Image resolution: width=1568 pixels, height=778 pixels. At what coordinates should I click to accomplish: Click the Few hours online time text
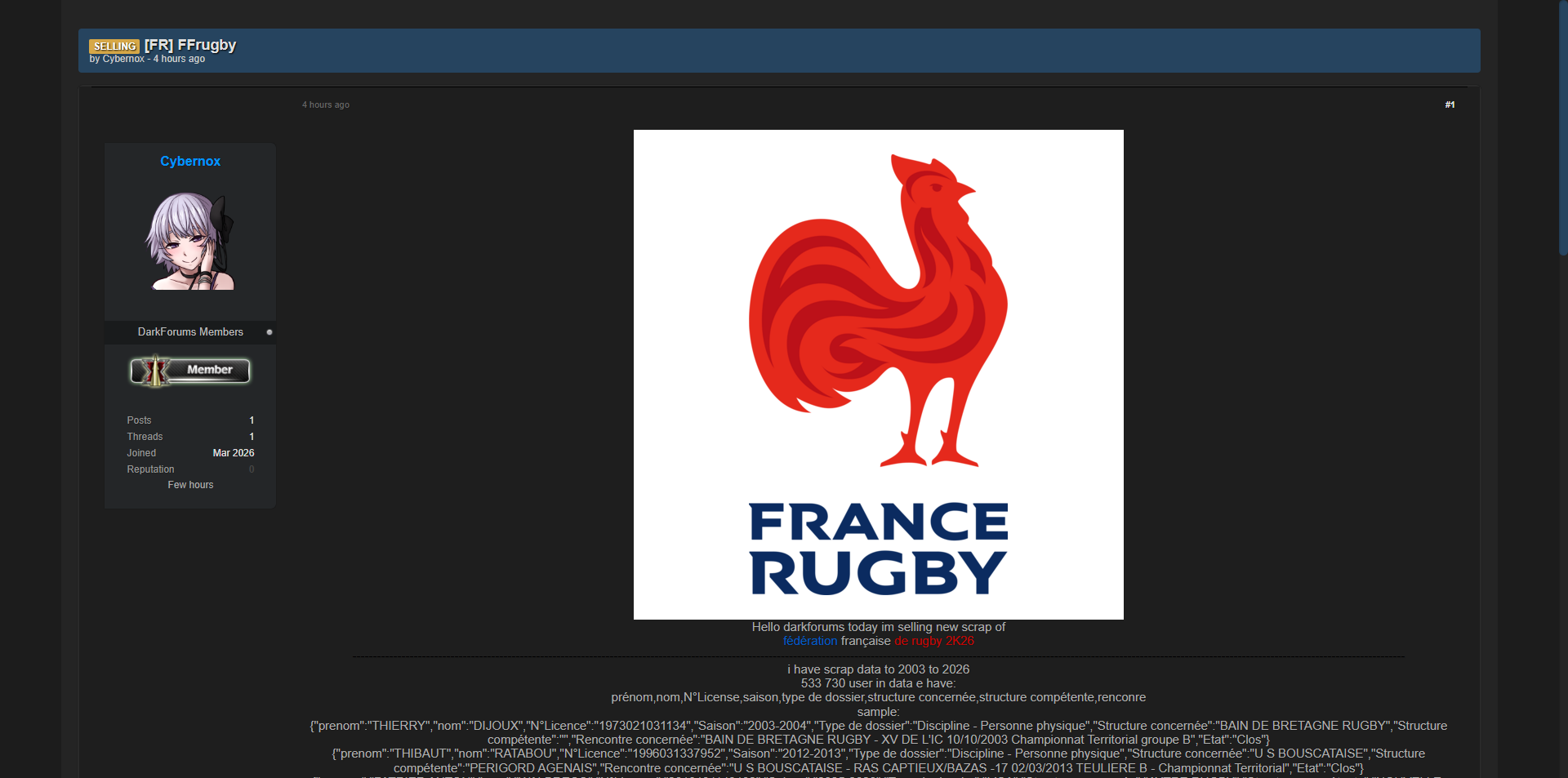[190, 485]
